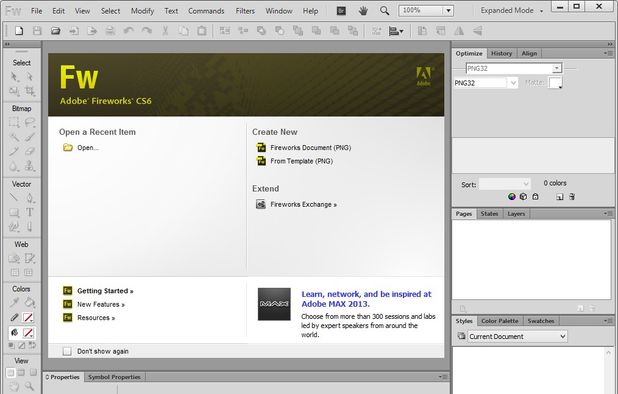This screenshot has width=618, height=394.
Task: Toggle Show slices and hotspots button
Action: (28, 272)
